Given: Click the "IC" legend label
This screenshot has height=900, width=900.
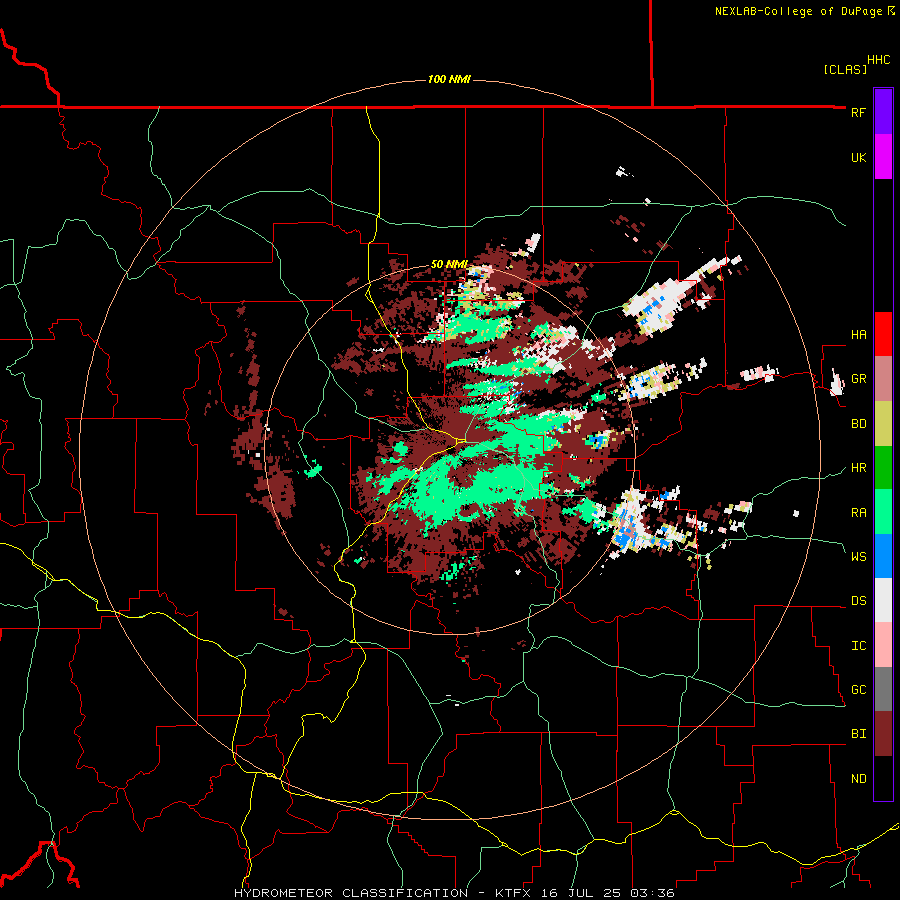Looking at the screenshot, I should pyautogui.click(x=858, y=646).
